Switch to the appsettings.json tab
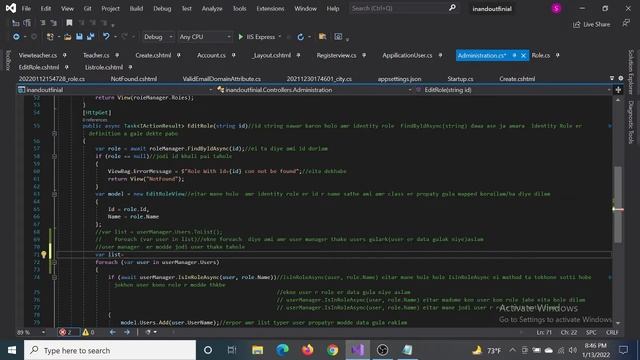This screenshot has height=360, width=640. tap(399, 79)
